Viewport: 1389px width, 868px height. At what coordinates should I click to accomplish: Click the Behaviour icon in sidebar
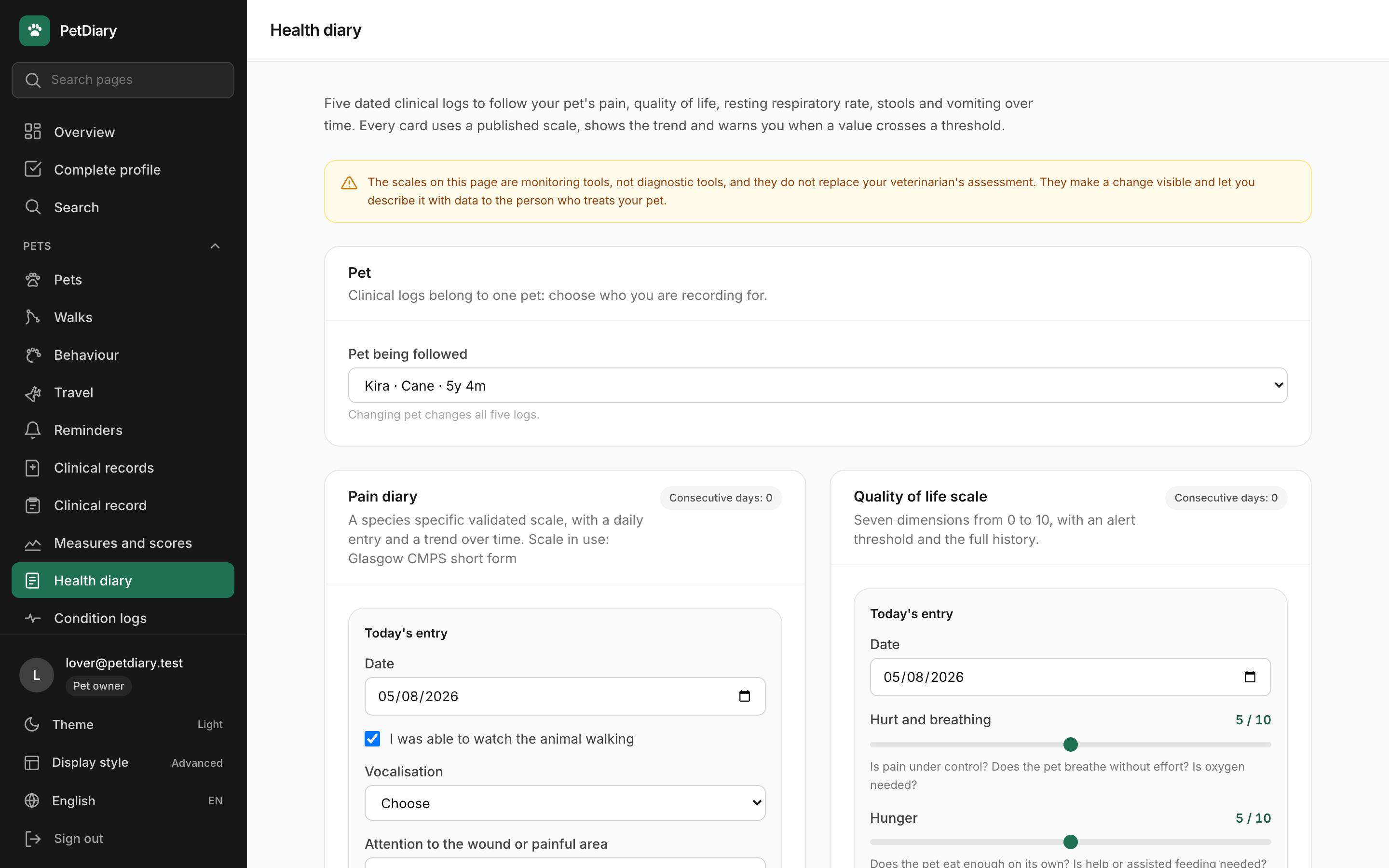[33, 355]
